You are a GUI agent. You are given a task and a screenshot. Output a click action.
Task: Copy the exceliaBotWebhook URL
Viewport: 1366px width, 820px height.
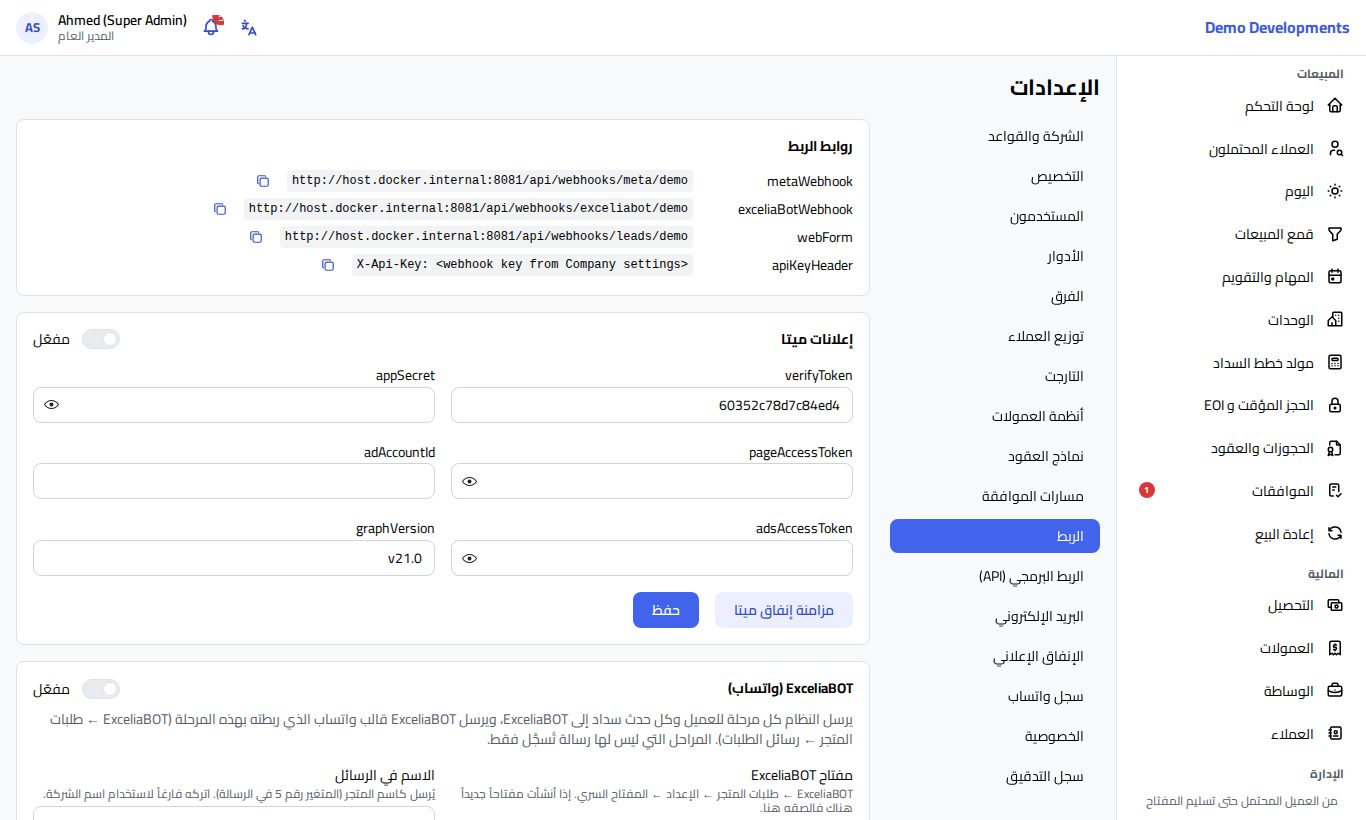[220, 209]
